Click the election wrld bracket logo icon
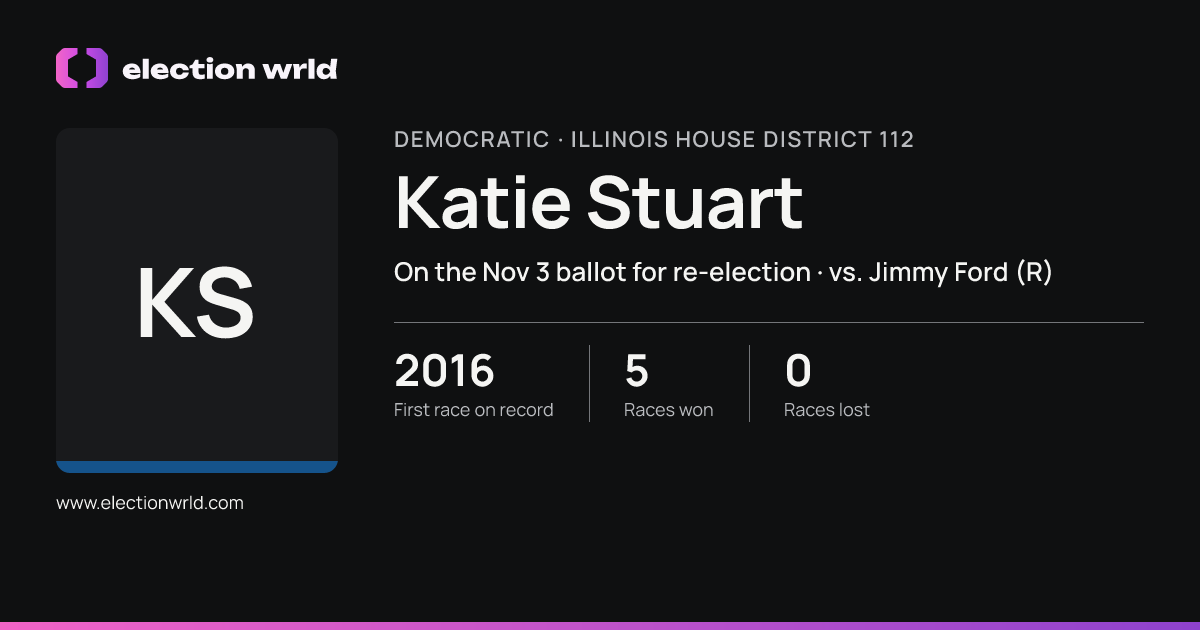Viewport: 1200px width, 630px height. point(82,68)
